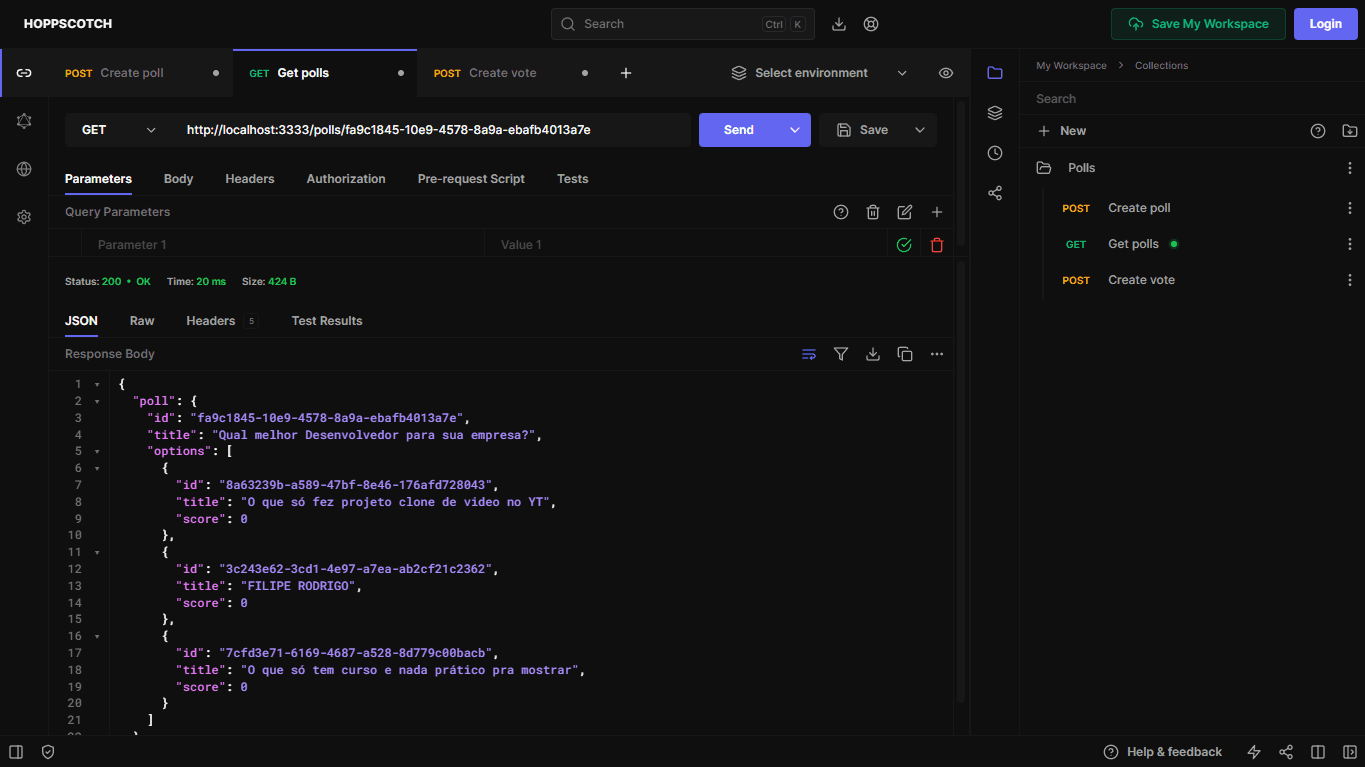This screenshot has height=767, width=1365.
Task: Open the Headers tab of the response
Action: 211,320
